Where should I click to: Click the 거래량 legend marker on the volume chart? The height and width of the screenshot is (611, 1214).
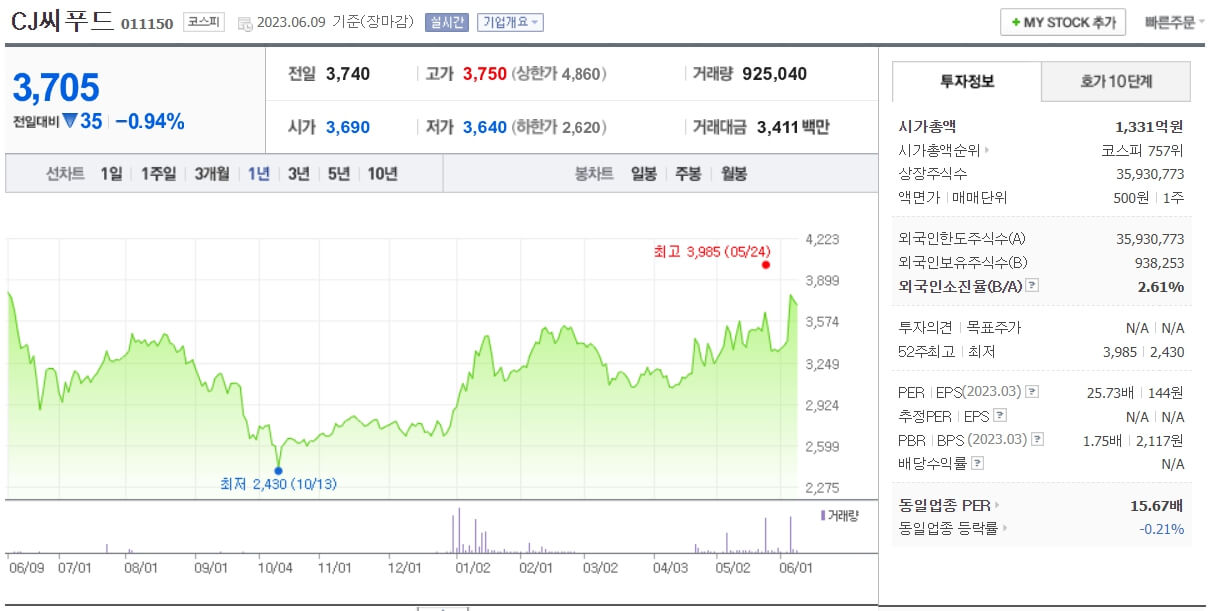tap(822, 515)
